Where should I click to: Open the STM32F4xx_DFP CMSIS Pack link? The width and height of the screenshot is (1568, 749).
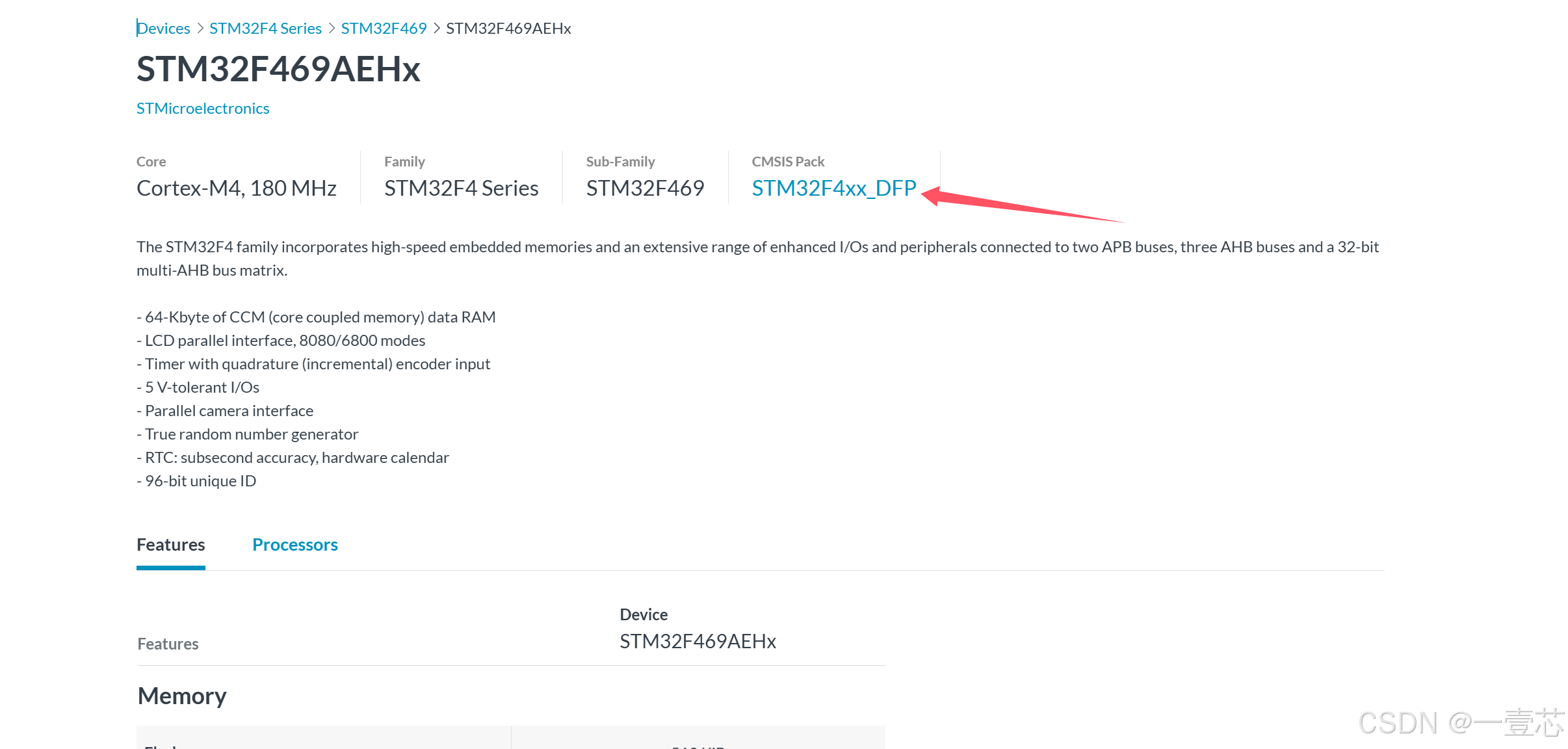coord(834,188)
